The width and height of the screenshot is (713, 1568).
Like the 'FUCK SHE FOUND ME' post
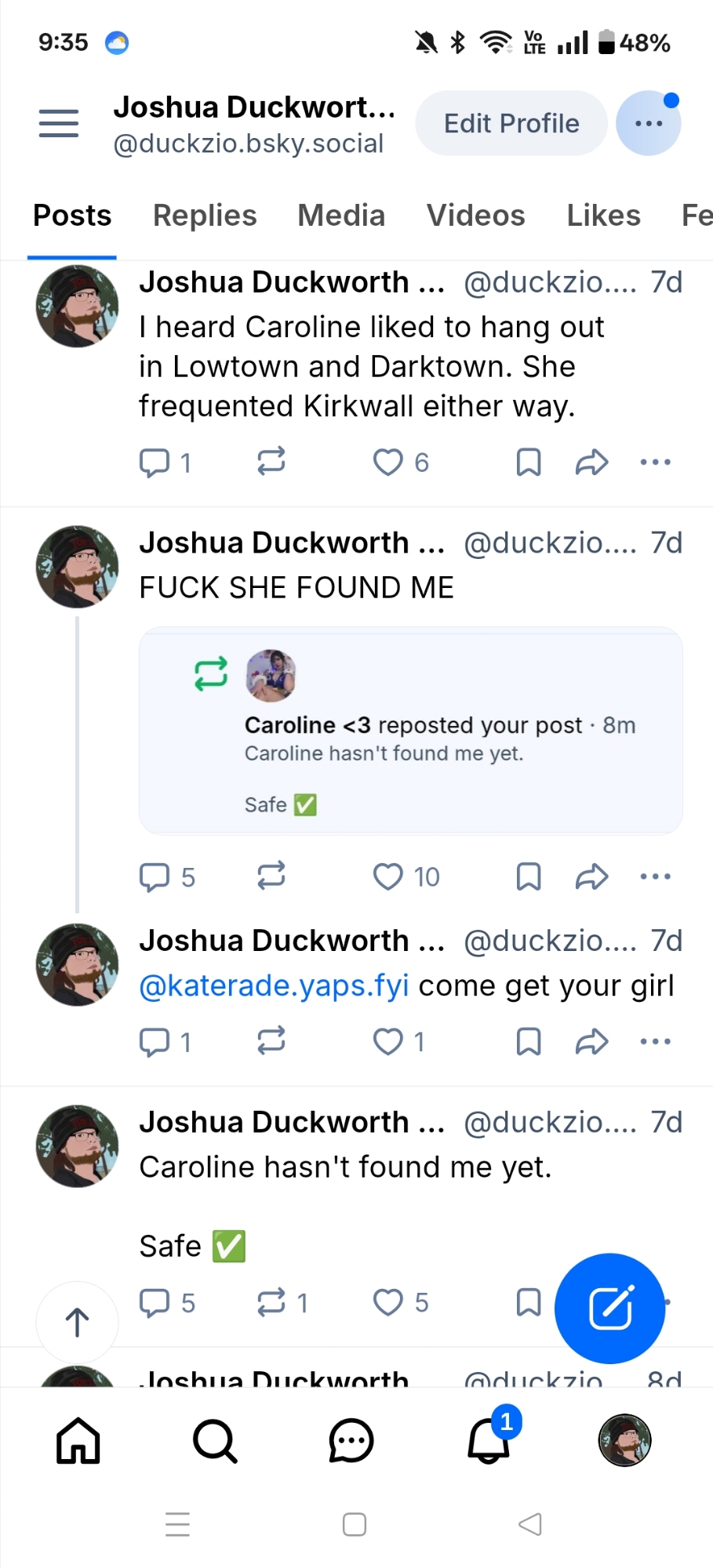coord(388,877)
